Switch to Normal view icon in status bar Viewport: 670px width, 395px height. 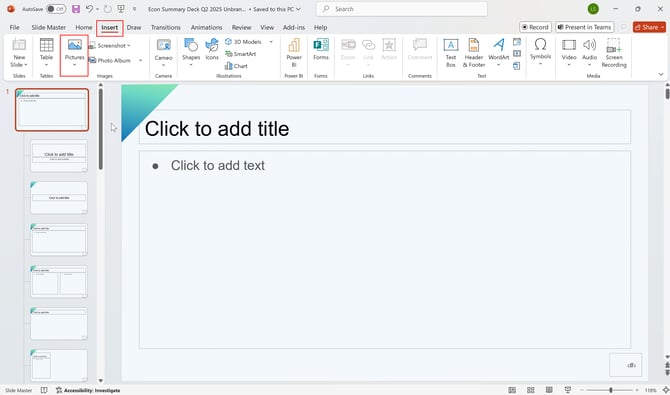tap(512, 390)
